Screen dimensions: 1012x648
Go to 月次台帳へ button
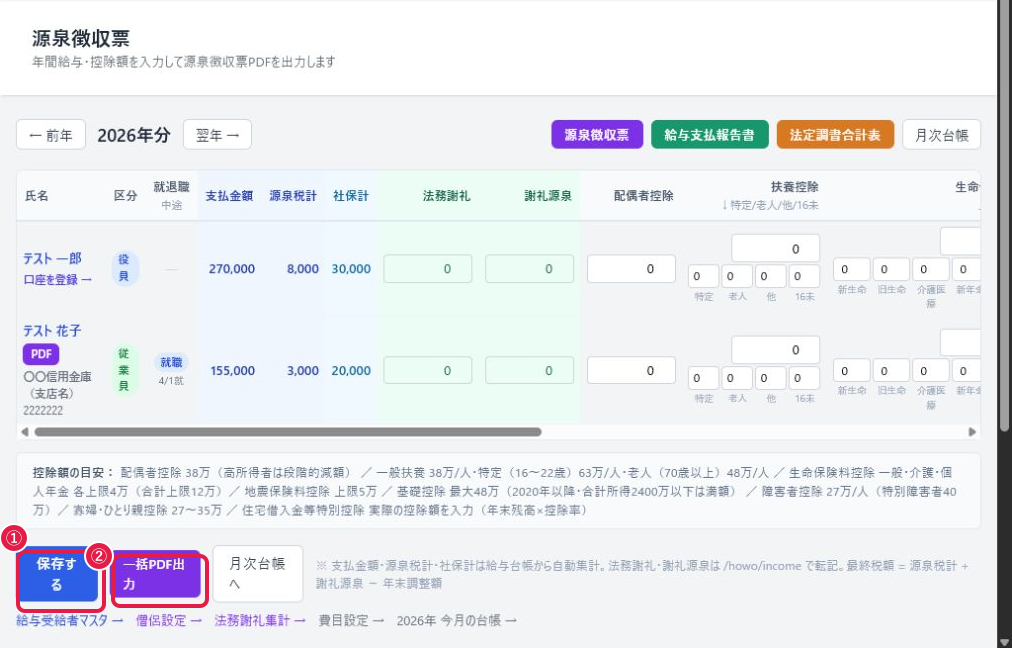(x=258, y=574)
